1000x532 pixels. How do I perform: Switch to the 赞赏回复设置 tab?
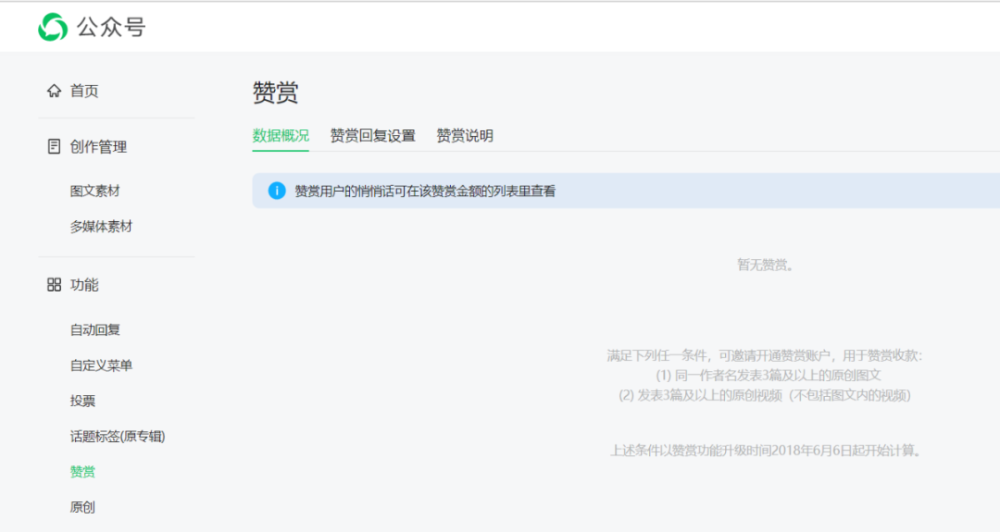[x=372, y=135]
